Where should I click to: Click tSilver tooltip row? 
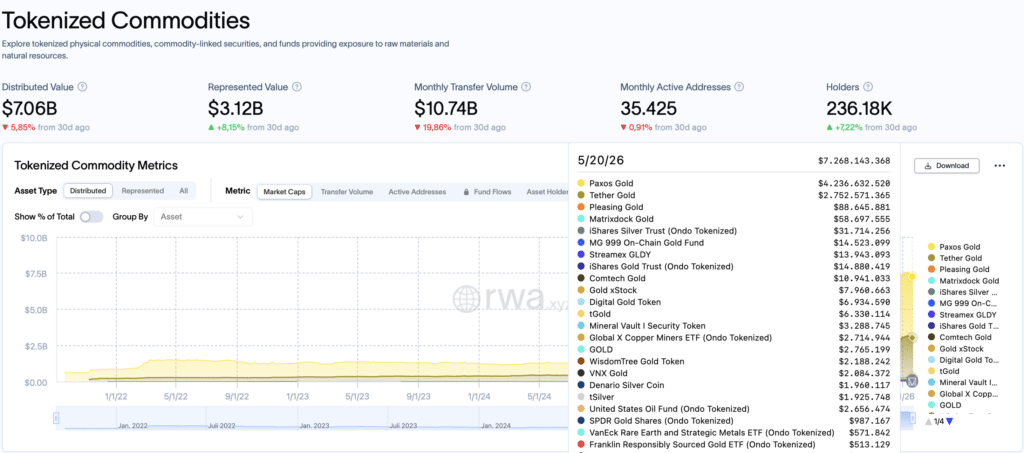click(733, 397)
